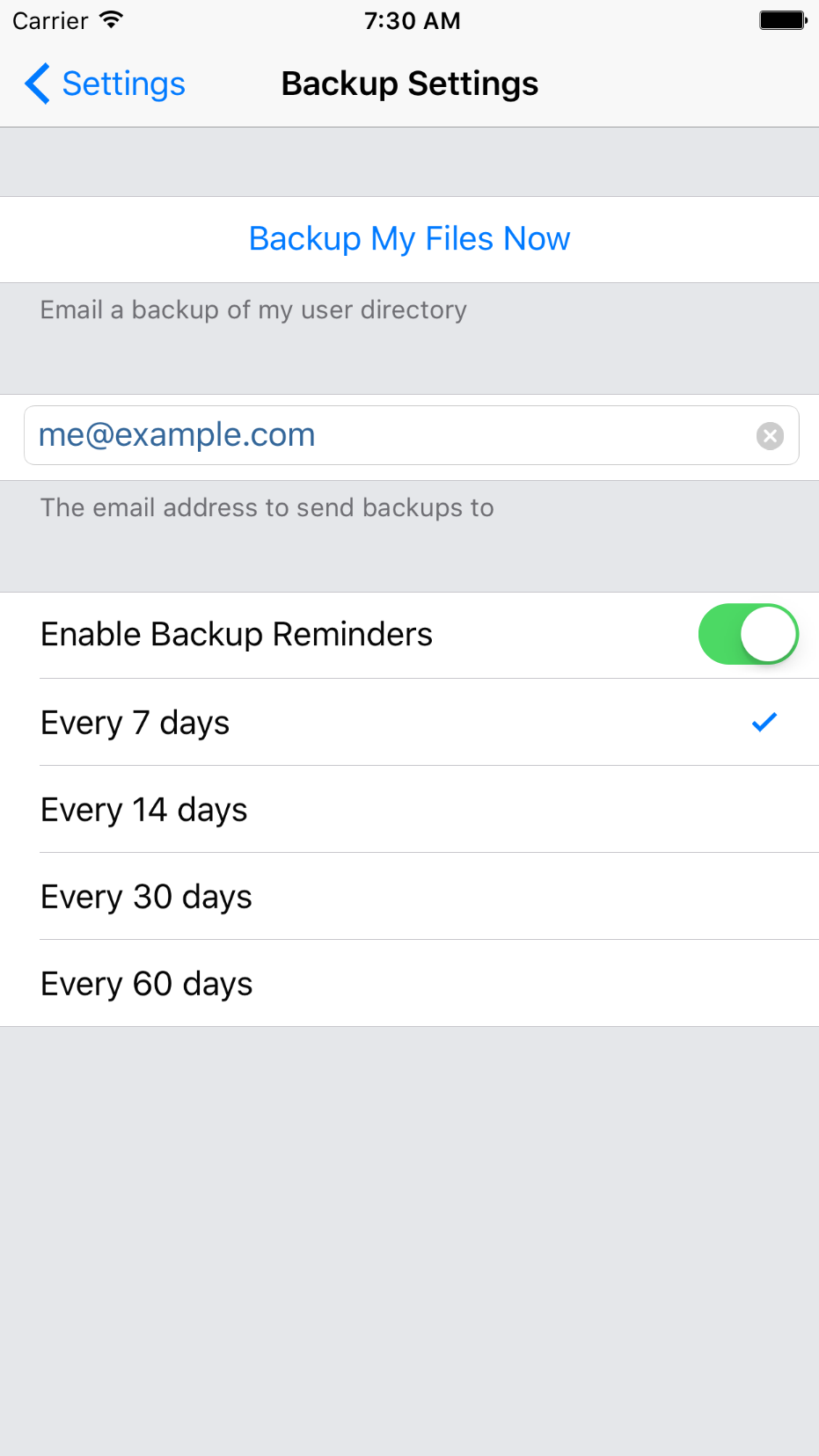Tap the battery icon in status bar
The image size is (819, 1456).
tap(782, 20)
